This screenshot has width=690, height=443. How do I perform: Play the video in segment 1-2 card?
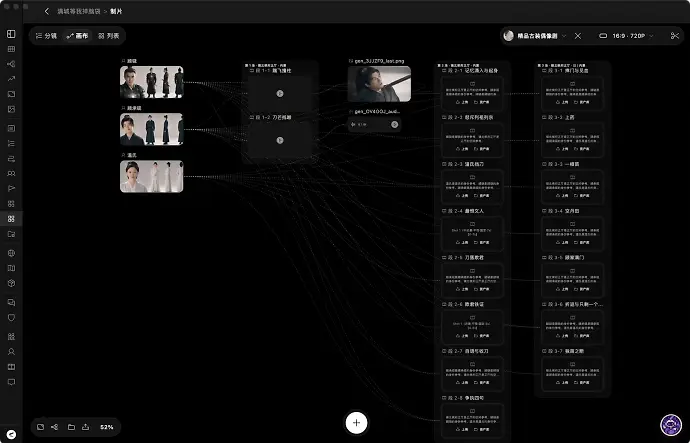tap(279, 140)
